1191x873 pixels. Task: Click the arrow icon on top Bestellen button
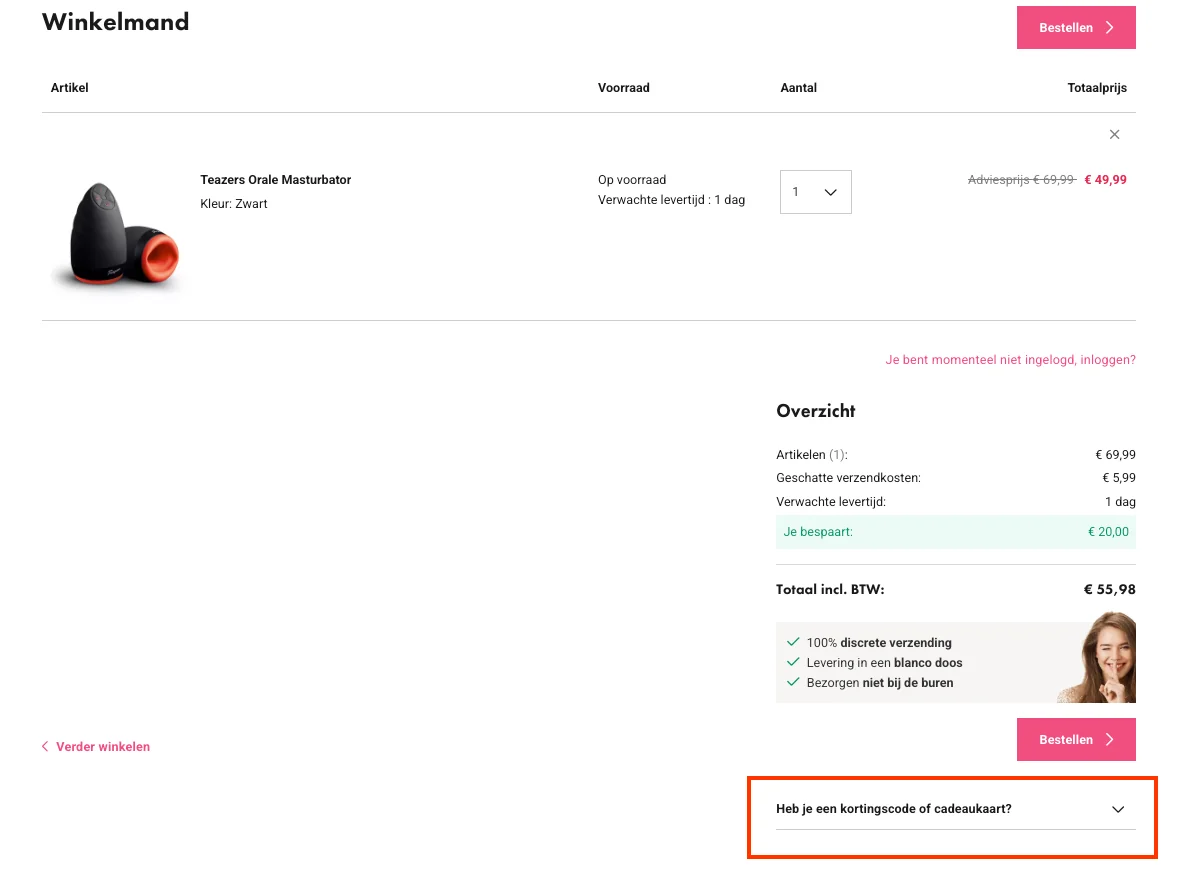point(1110,27)
